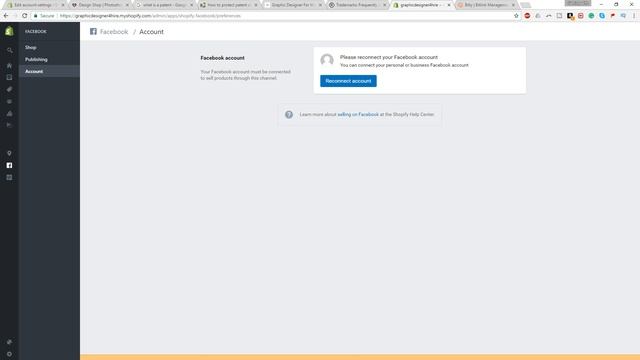Image resolution: width=640 pixels, height=360 pixels.
Task: Switch to the Edit account settings tab
Action: 36,5
